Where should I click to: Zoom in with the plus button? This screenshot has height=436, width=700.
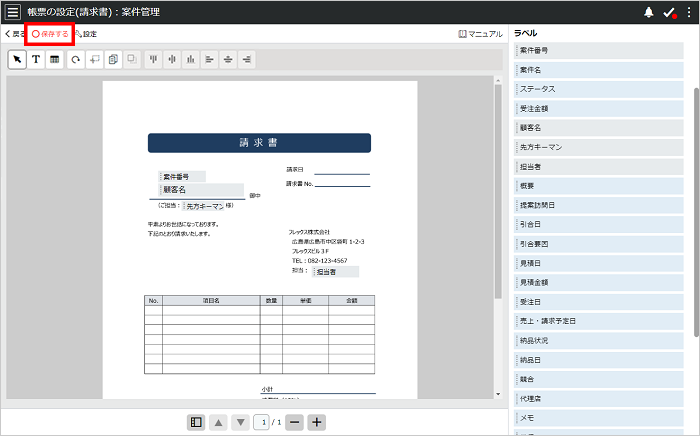pyautogui.click(x=317, y=422)
